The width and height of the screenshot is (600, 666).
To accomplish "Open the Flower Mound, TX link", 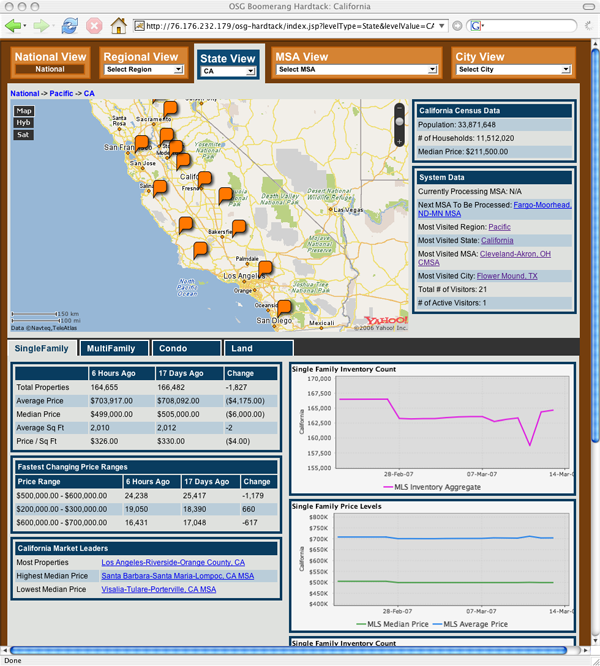I will click(x=507, y=276).
